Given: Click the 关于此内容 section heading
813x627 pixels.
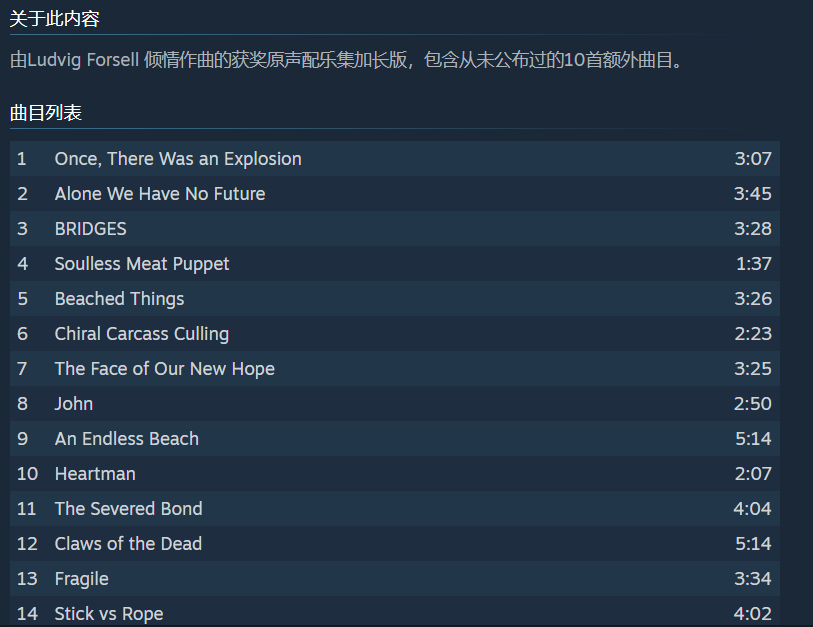Looking at the screenshot, I should coord(54,19).
